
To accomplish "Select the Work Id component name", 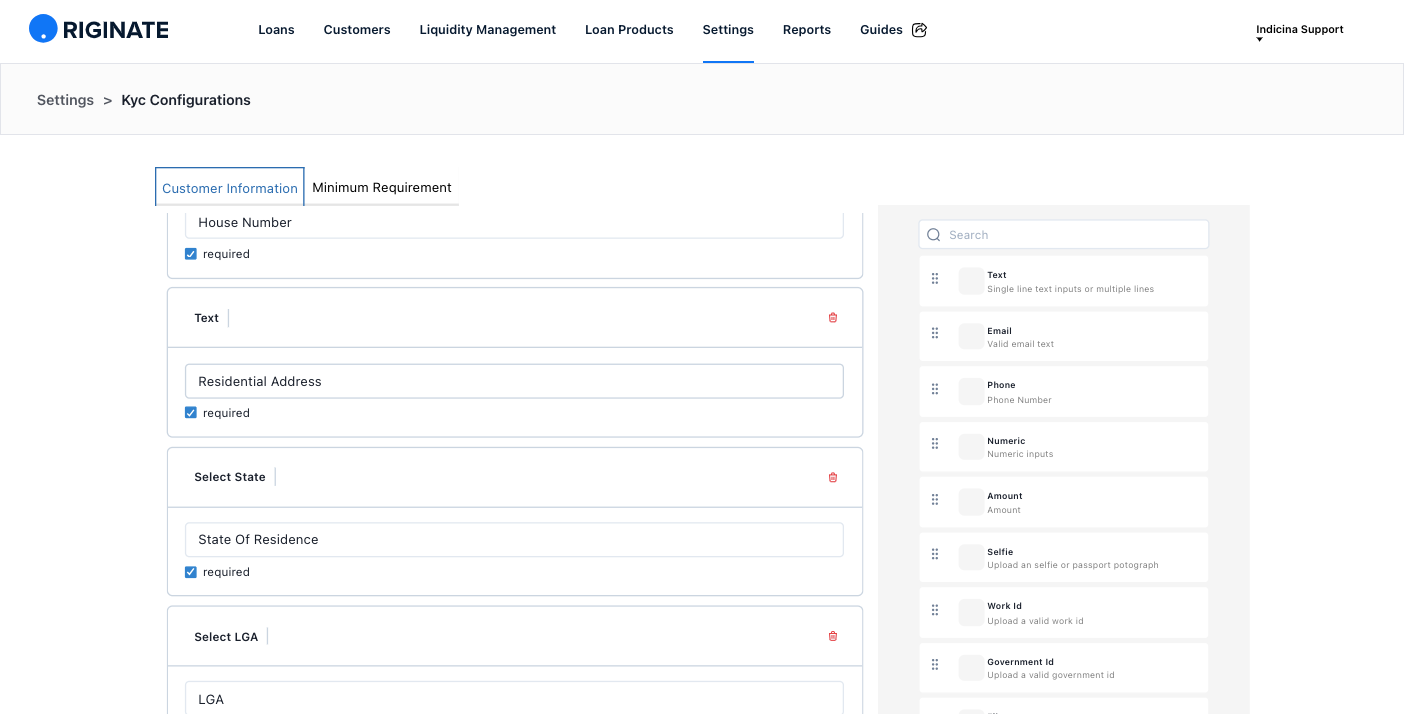I will pos(1005,606).
